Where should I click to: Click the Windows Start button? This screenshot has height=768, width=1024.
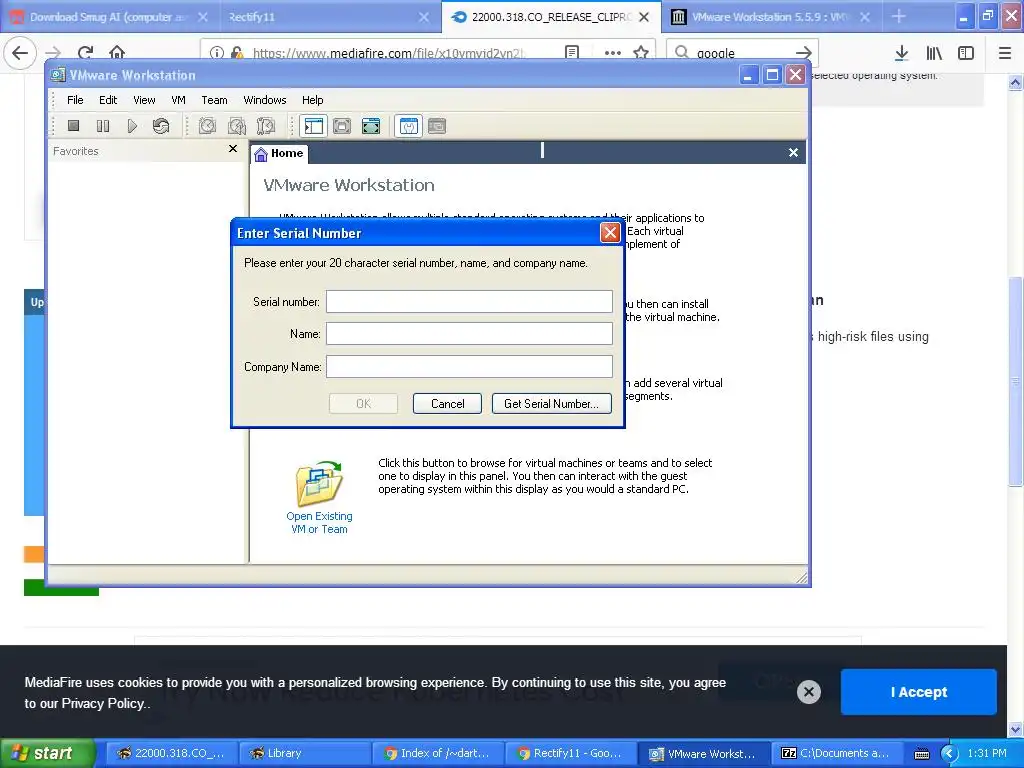[x=47, y=753]
